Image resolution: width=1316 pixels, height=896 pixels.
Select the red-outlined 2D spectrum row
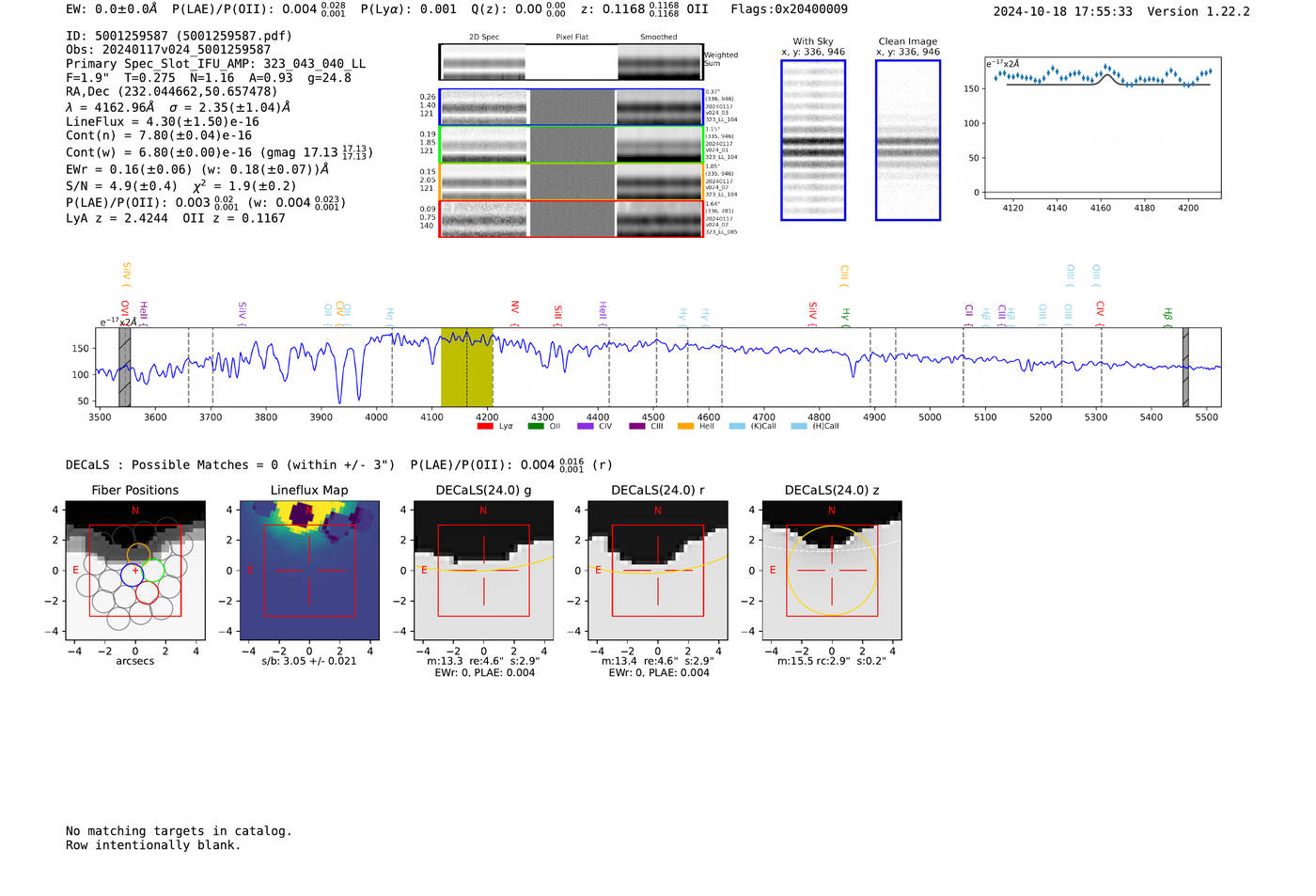pos(571,219)
